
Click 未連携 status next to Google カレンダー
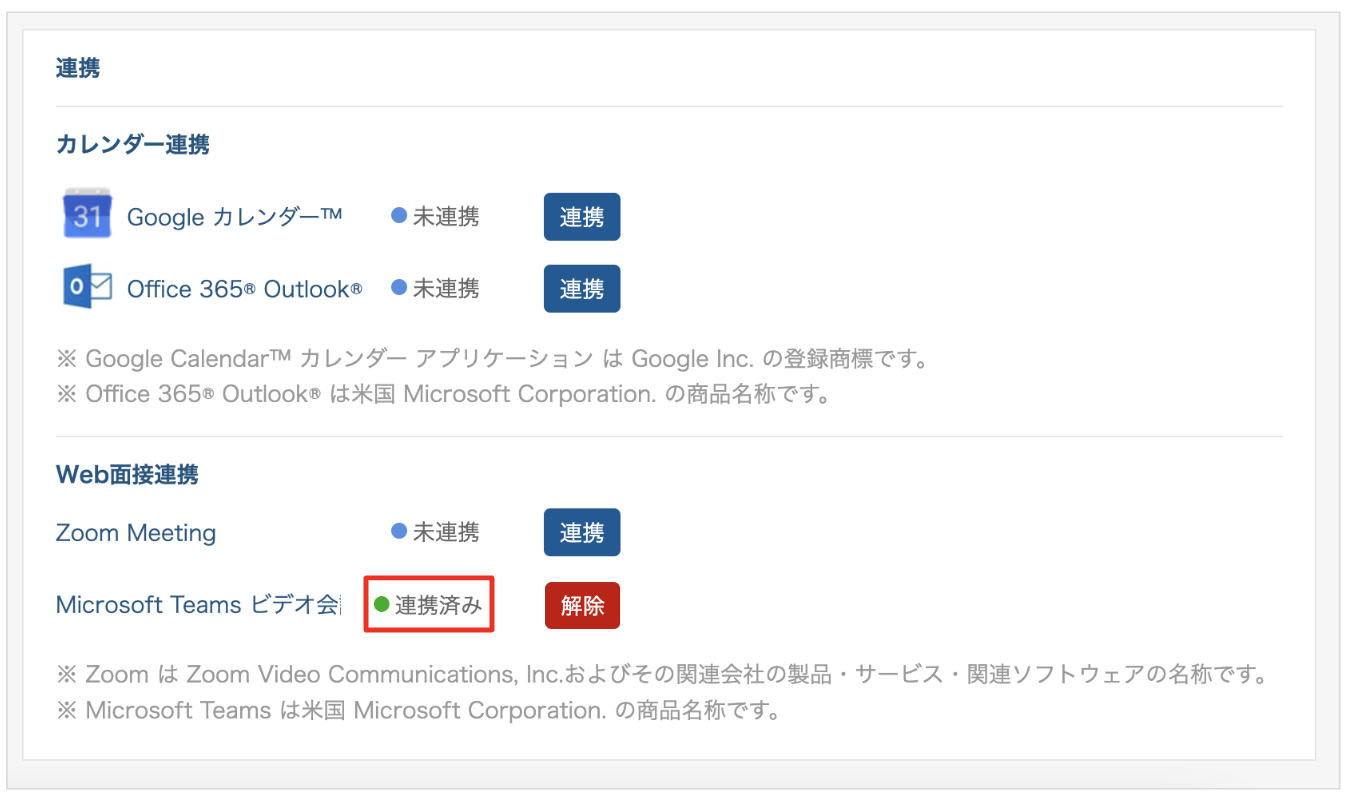click(x=435, y=216)
